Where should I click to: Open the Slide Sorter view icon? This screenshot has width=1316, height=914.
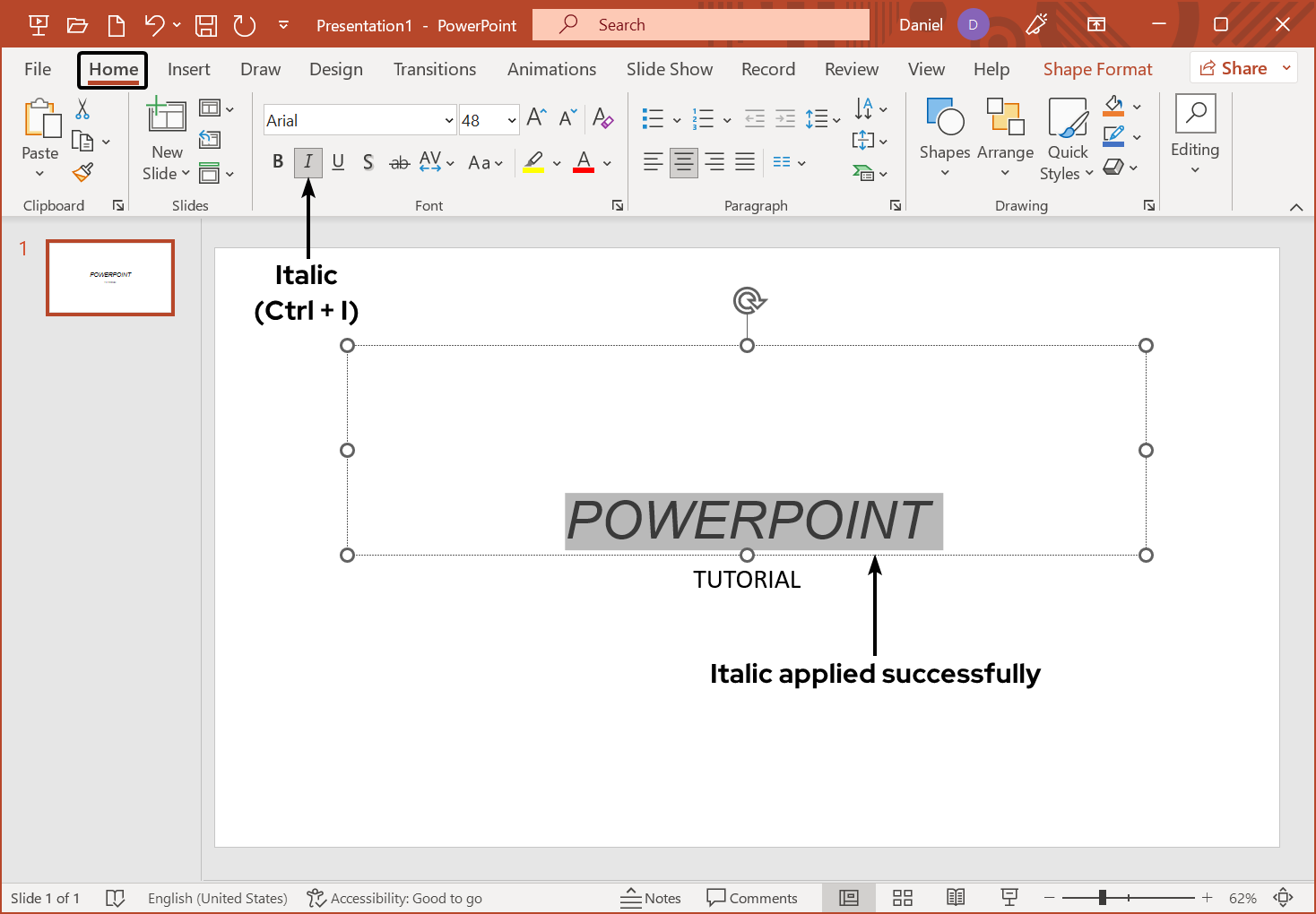point(903,898)
